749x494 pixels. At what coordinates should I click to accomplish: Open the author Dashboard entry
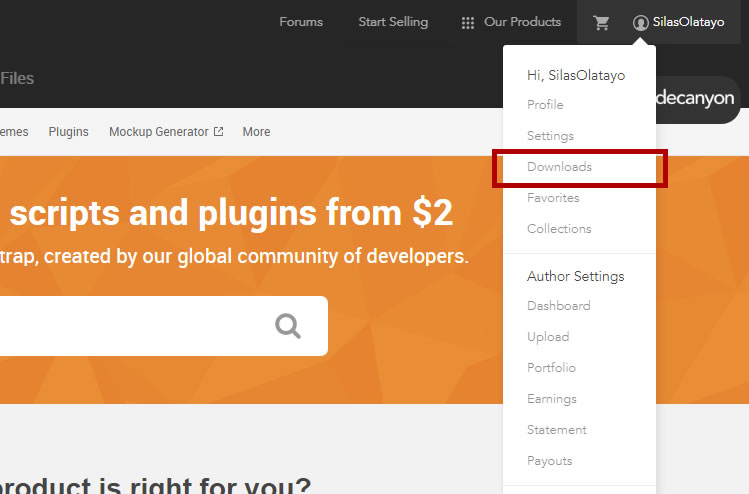pyautogui.click(x=559, y=306)
